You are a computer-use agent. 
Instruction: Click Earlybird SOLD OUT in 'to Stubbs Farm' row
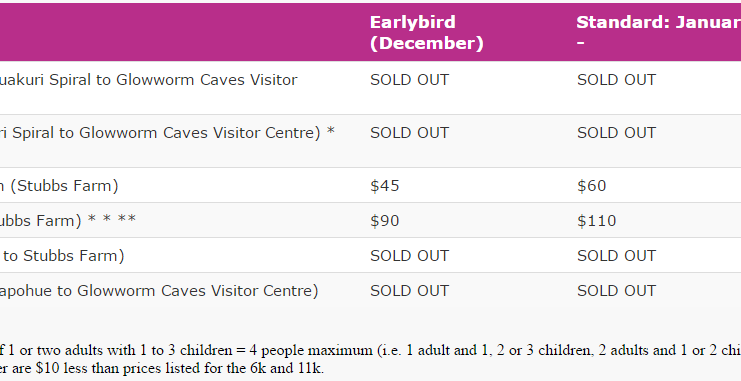(409, 256)
